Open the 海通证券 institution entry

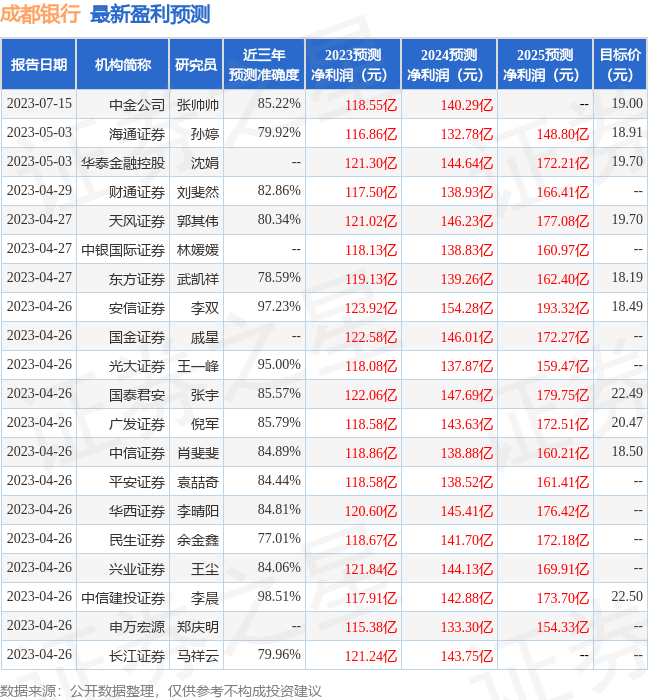point(137,133)
